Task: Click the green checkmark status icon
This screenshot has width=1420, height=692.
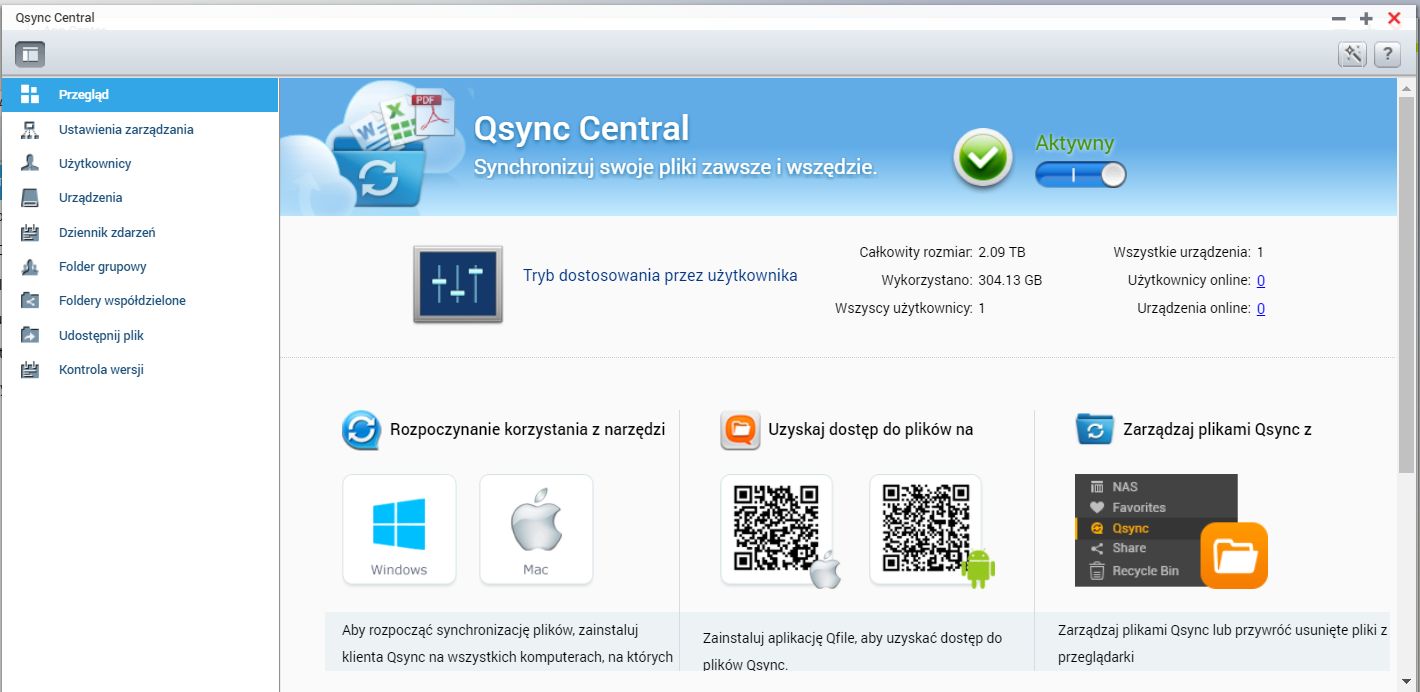Action: tap(983, 160)
